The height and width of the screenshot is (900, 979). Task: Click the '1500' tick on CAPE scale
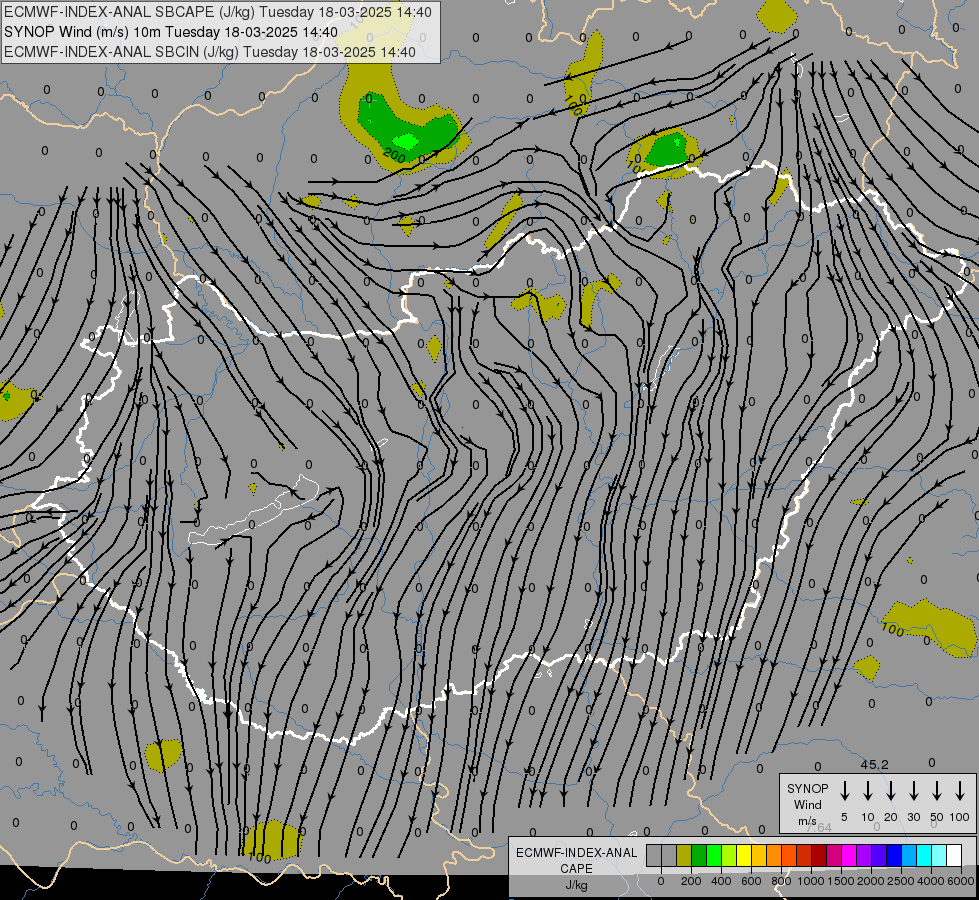(841, 881)
